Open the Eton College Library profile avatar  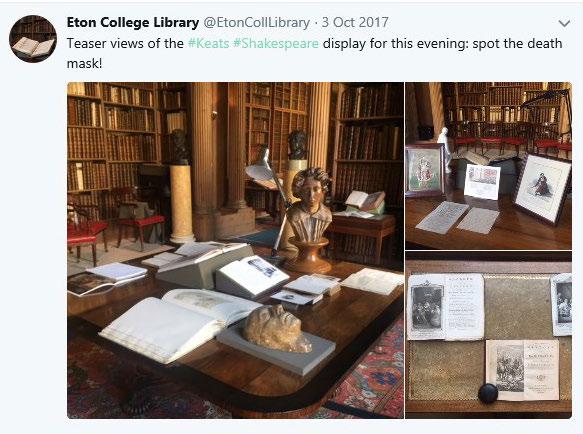[33, 39]
